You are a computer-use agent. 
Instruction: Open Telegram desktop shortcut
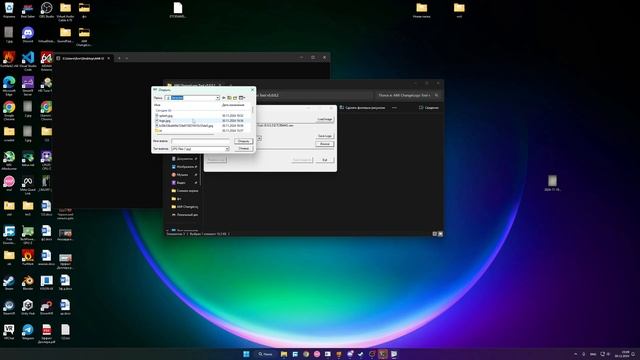pos(28,332)
